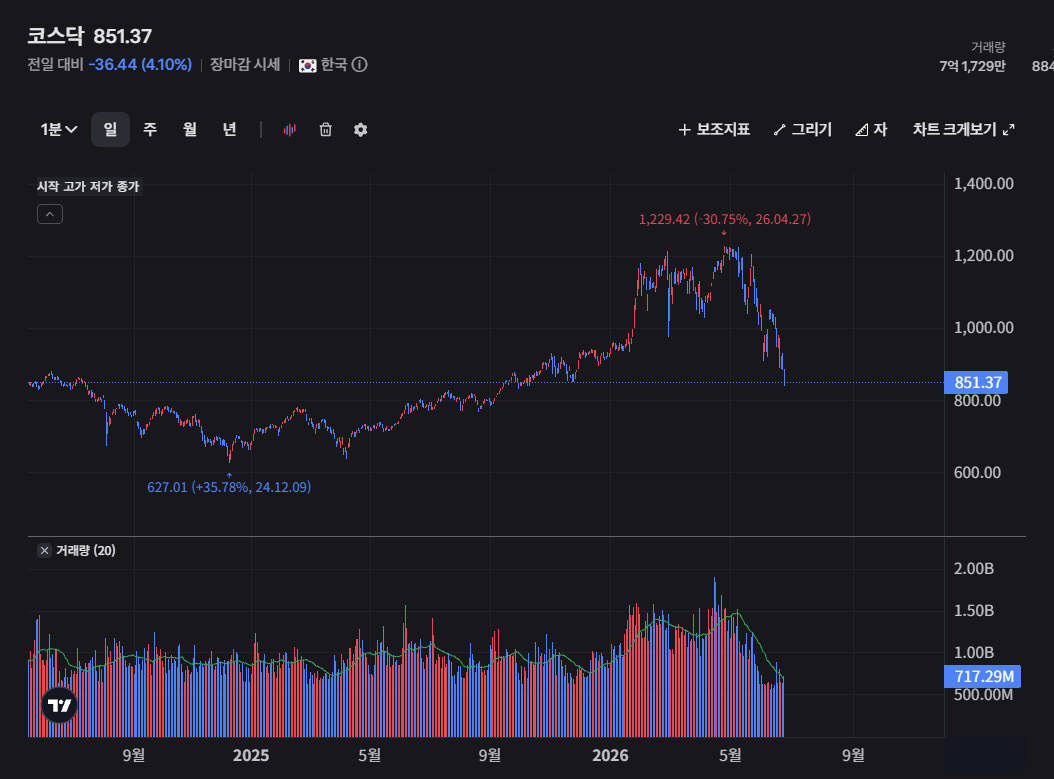Click the 거래량 (20) indicator label

85,550
